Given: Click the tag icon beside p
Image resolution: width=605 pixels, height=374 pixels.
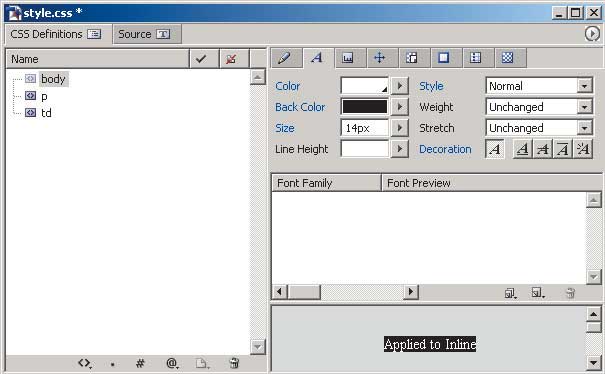Looking at the screenshot, I should pos(30,96).
